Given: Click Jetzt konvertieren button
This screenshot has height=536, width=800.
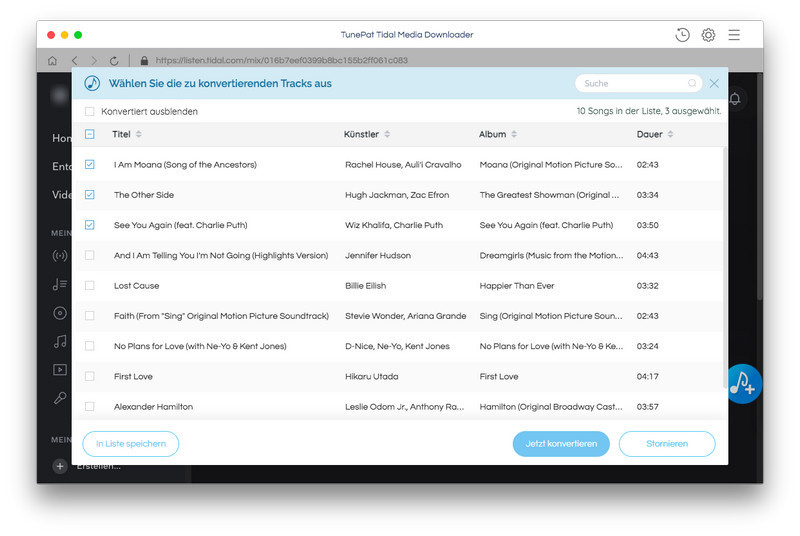Looking at the screenshot, I should pyautogui.click(x=561, y=444).
